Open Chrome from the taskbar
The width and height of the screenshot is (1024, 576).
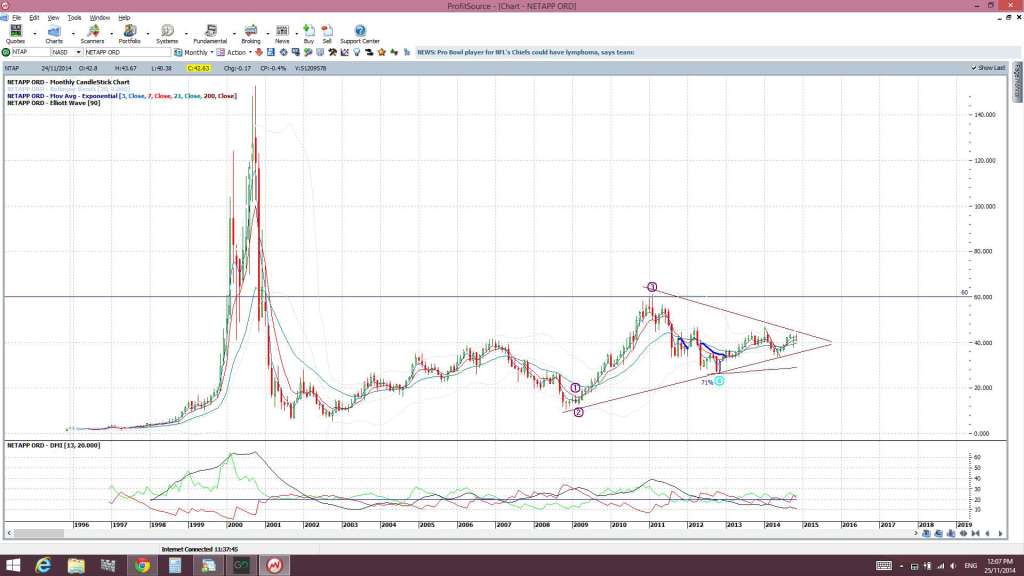point(142,566)
